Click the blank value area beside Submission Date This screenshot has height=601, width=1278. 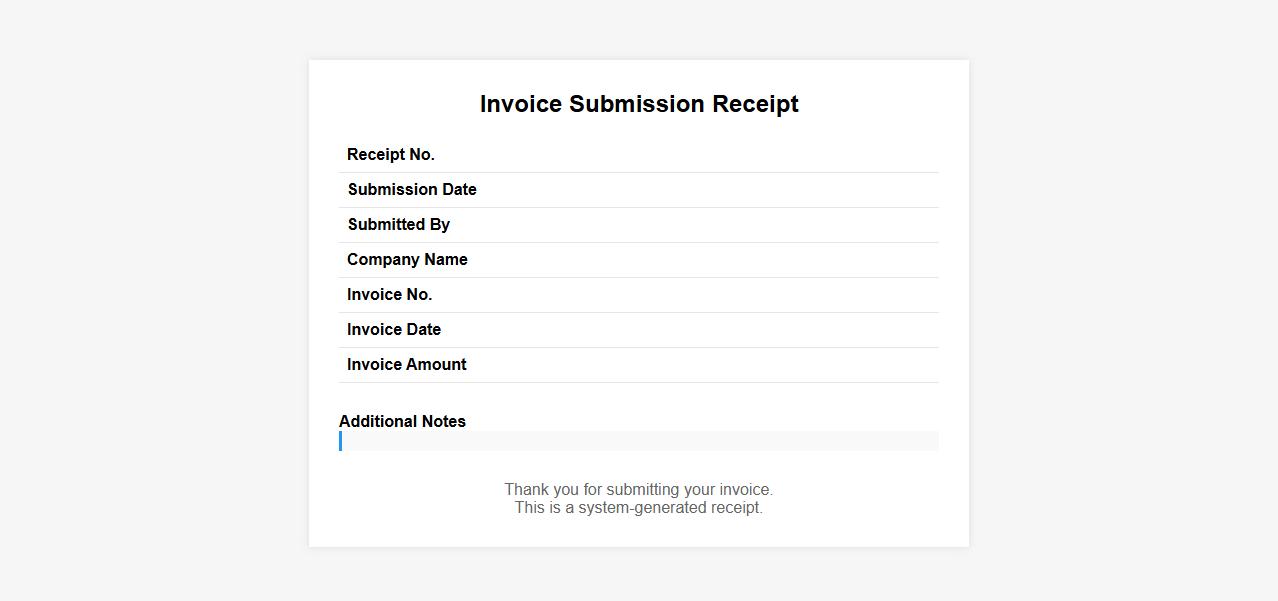pyautogui.click(x=700, y=190)
